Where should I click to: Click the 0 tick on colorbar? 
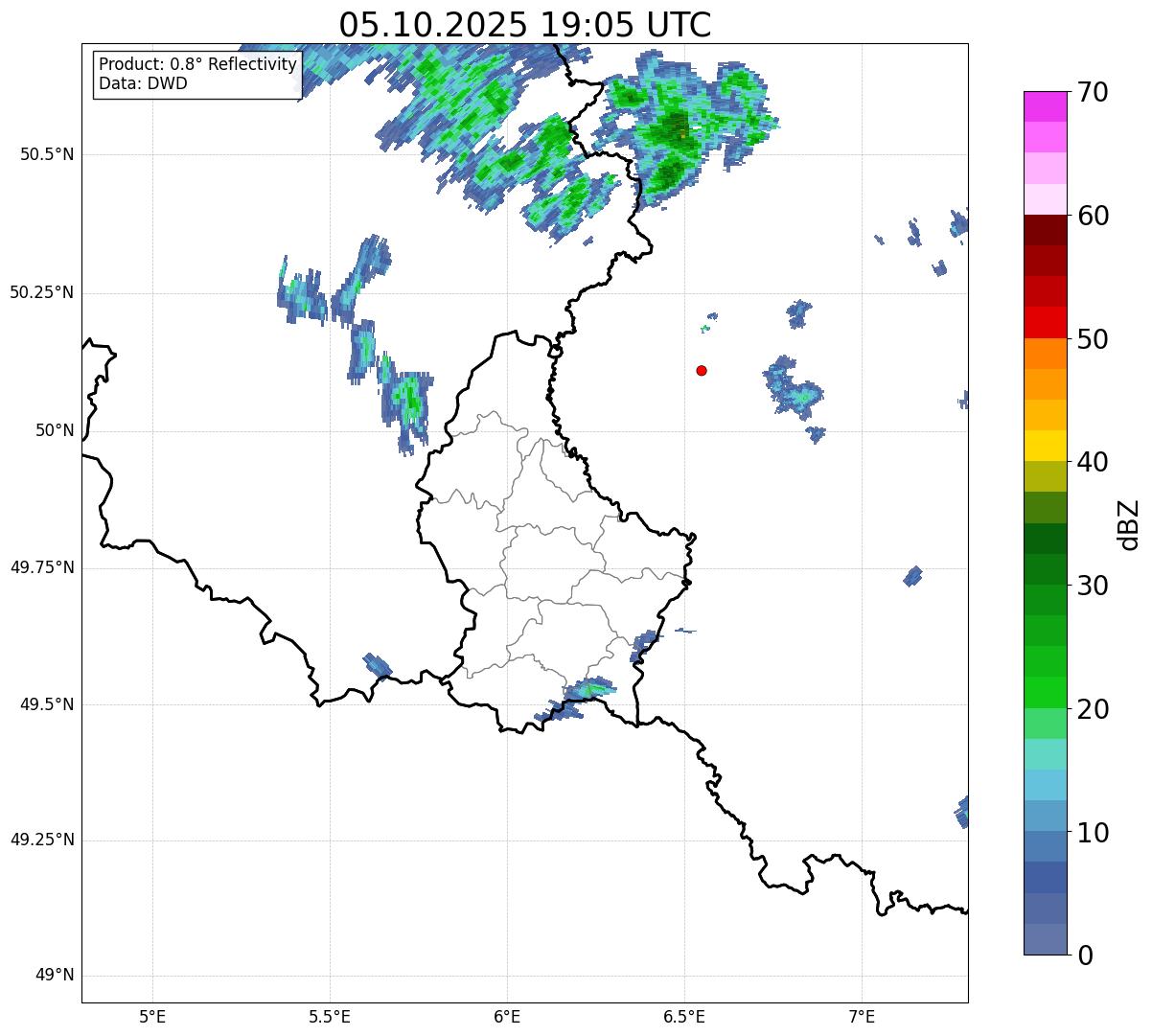coord(1085,955)
